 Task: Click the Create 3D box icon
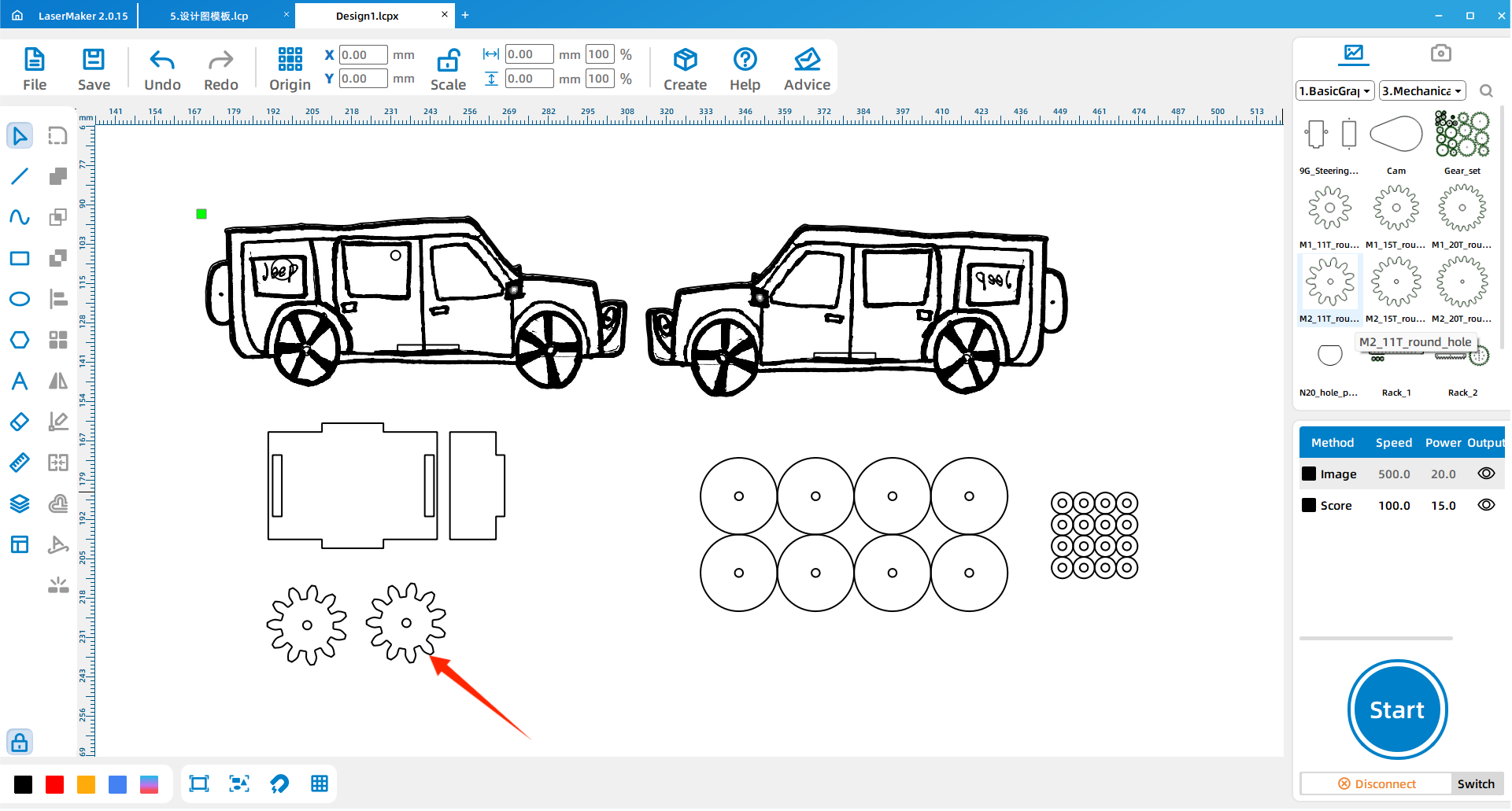(x=685, y=60)
